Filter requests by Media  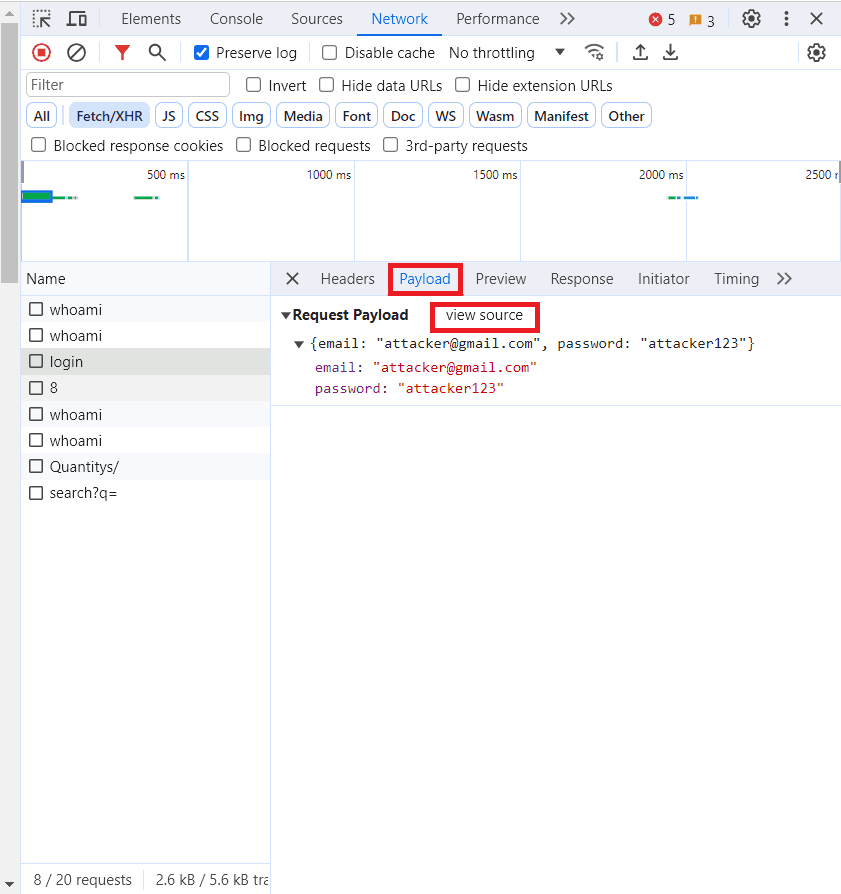click(x=303, y=116)
